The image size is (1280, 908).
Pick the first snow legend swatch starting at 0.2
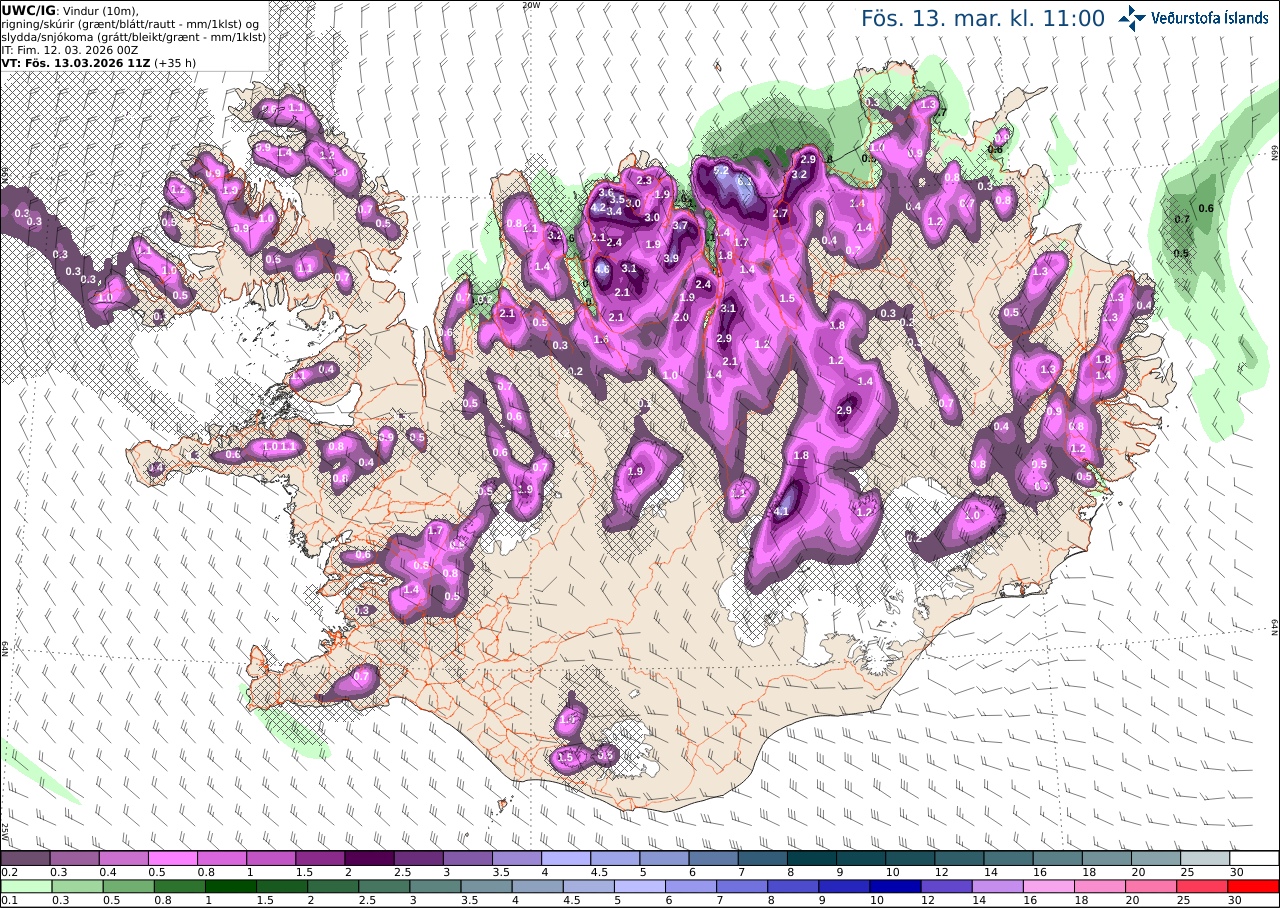(x=25, y=858)
